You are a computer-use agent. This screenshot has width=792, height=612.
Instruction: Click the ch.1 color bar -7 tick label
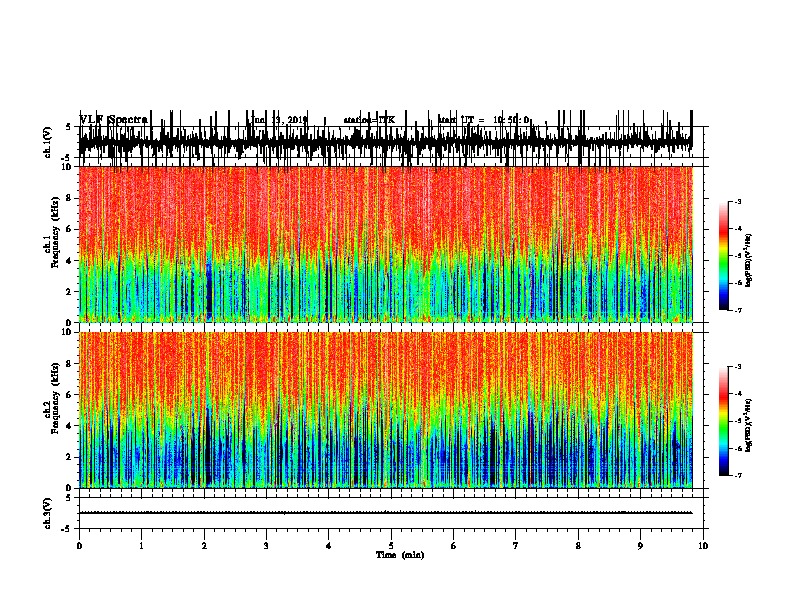point(737,310)
